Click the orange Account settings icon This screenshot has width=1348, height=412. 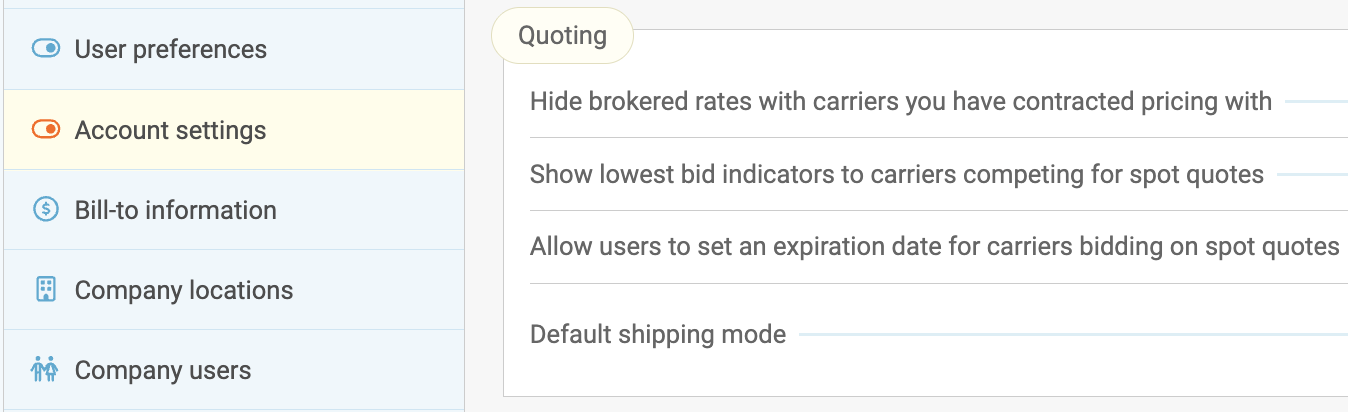pos(46,129)
